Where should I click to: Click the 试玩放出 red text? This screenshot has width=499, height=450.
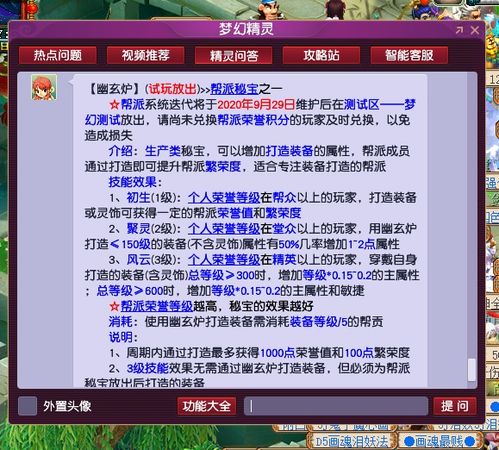(172, 89)
